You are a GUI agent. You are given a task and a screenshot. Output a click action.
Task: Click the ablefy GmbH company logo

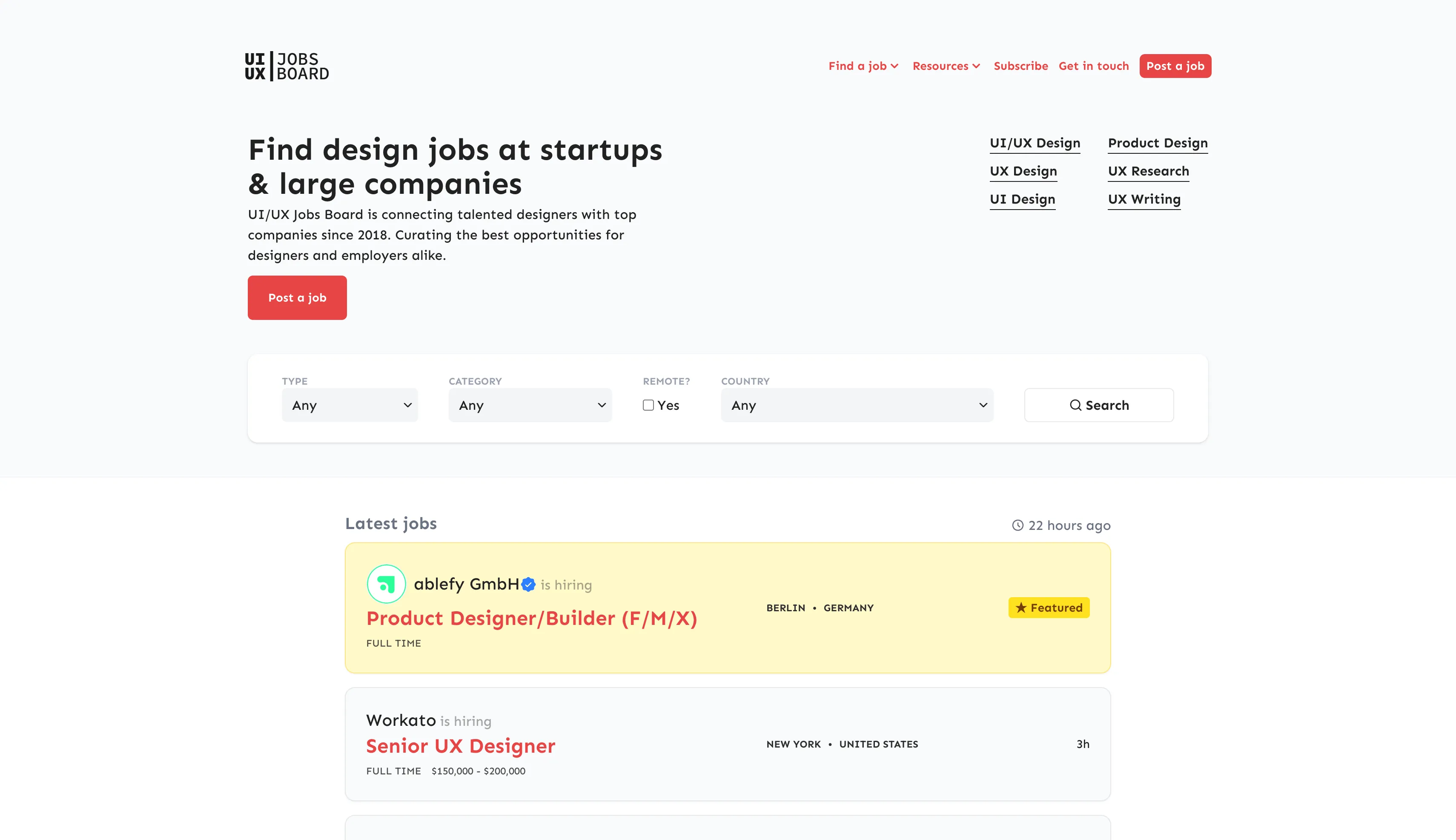tap(386, 584)
